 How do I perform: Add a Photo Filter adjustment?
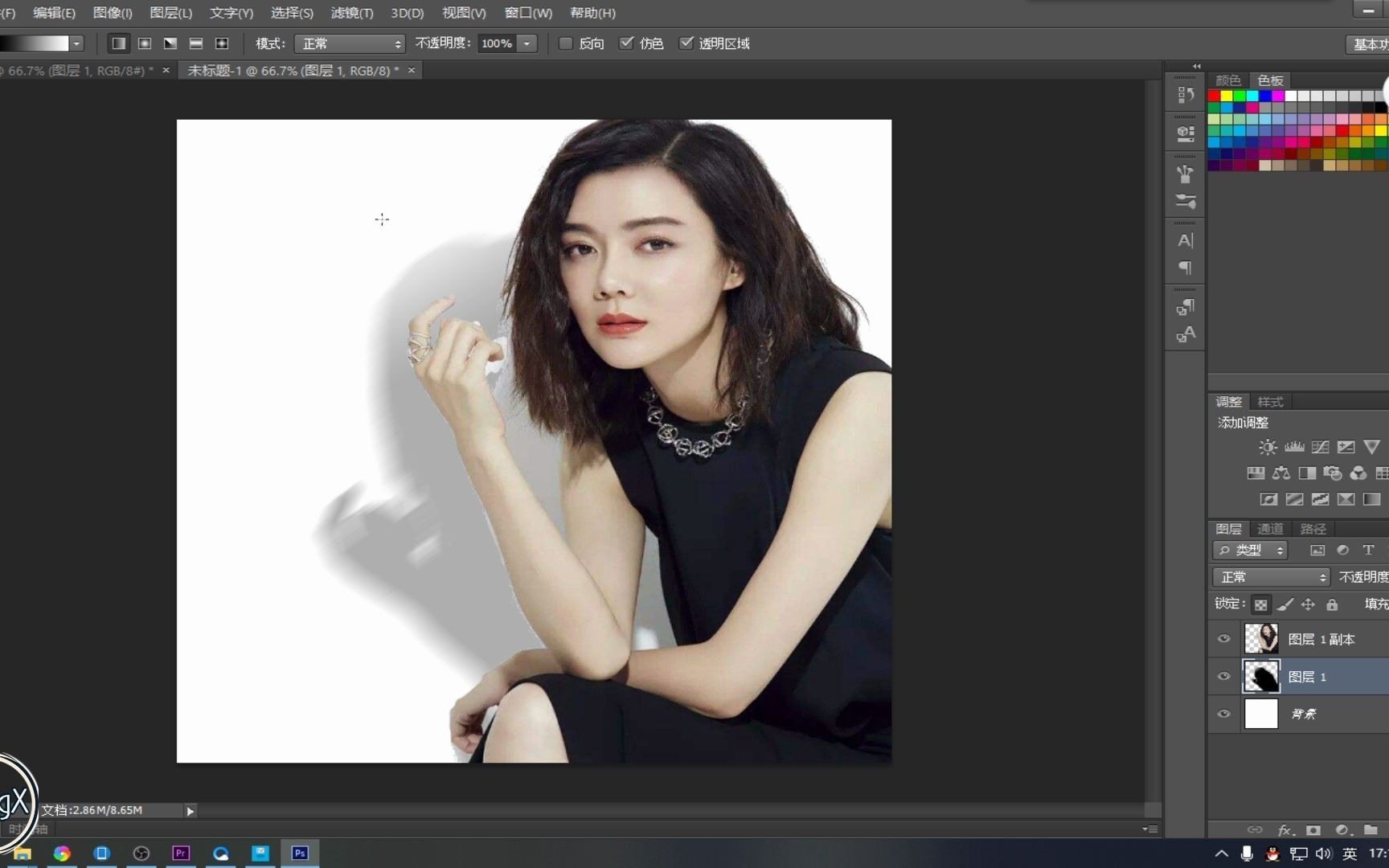[1333, 473]
